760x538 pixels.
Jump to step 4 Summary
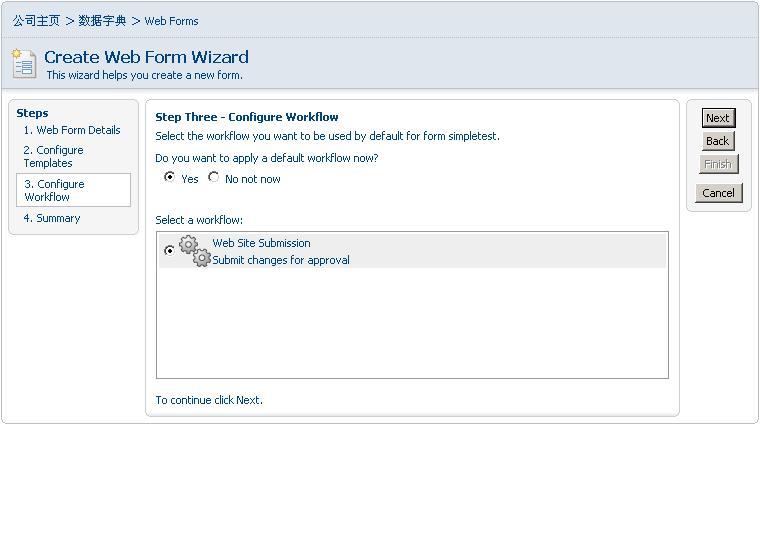tap(52, 218)
